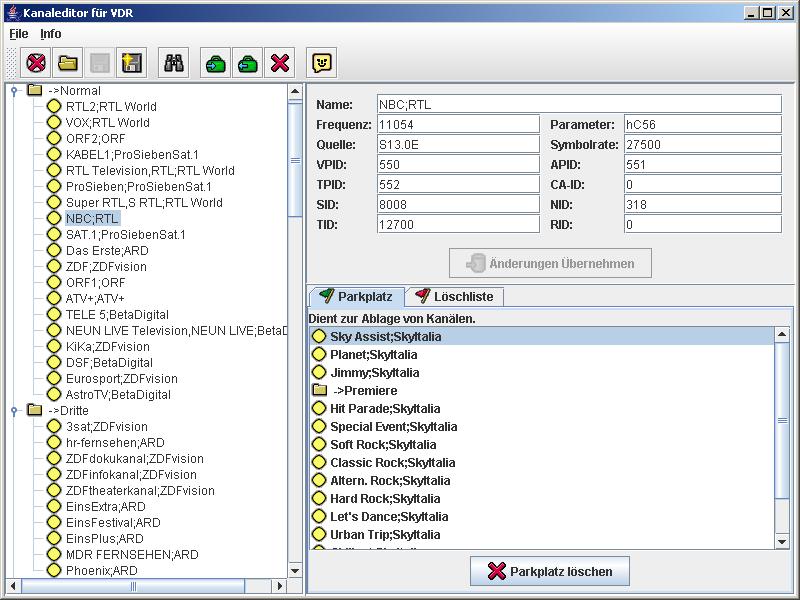Open search with the binoculars icon
The image size is (800, 600).
(175, 63)
